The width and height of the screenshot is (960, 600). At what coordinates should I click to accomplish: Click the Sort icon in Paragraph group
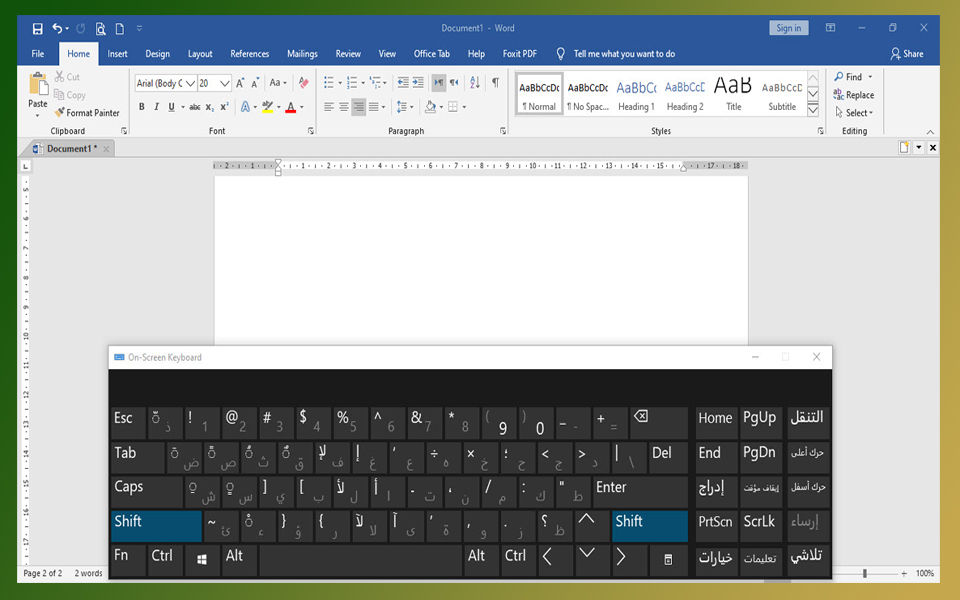[474, 83]
